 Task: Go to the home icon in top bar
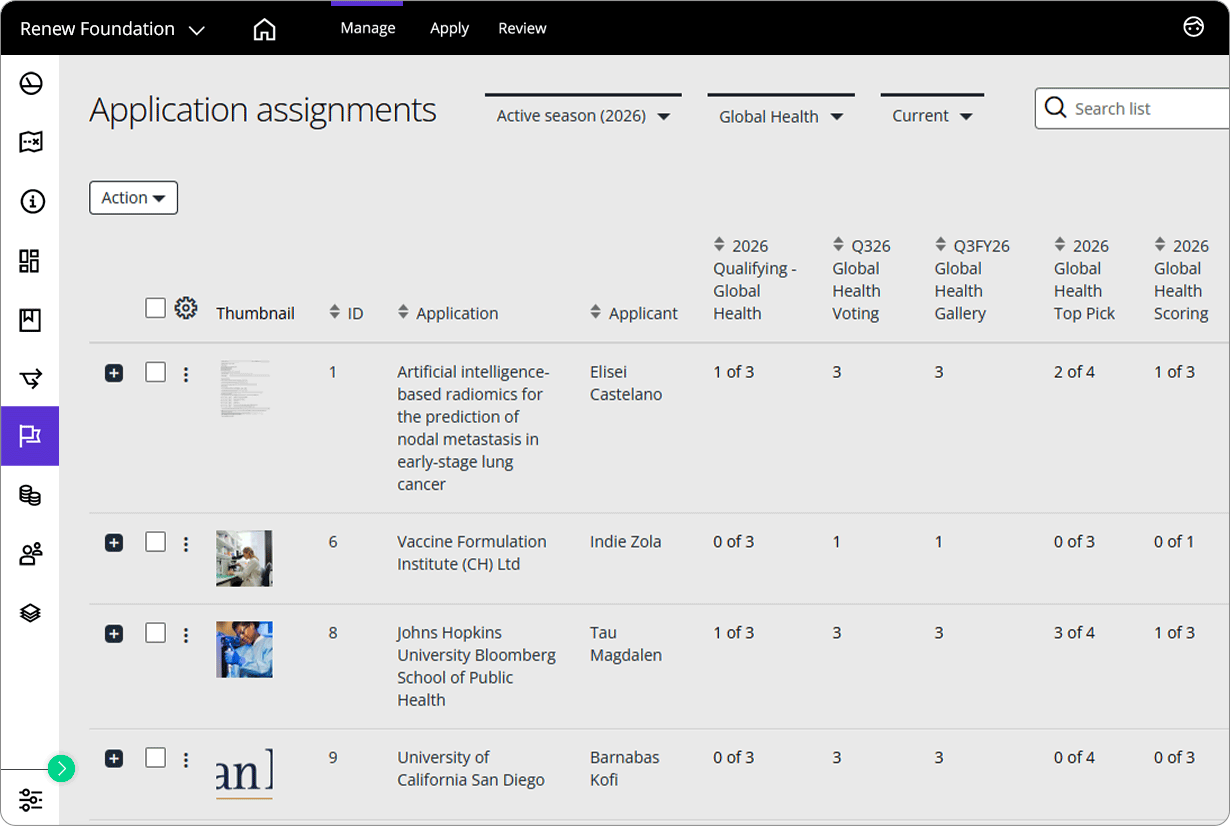point(264,29)
